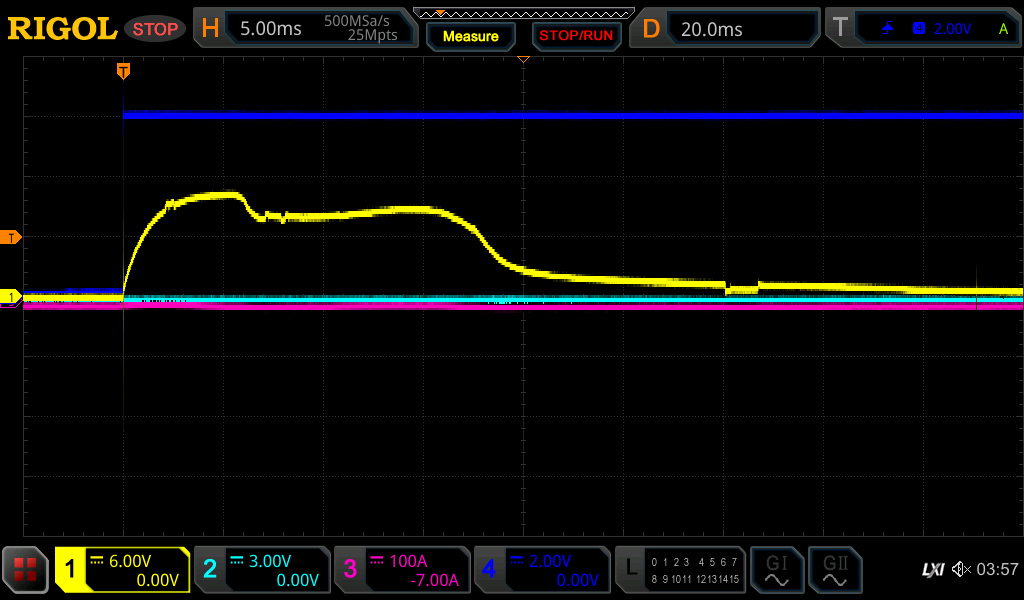This screenshot has width=1024, height=600.
Task: Click the red STOP status badge
Action: tap(155, 29)
